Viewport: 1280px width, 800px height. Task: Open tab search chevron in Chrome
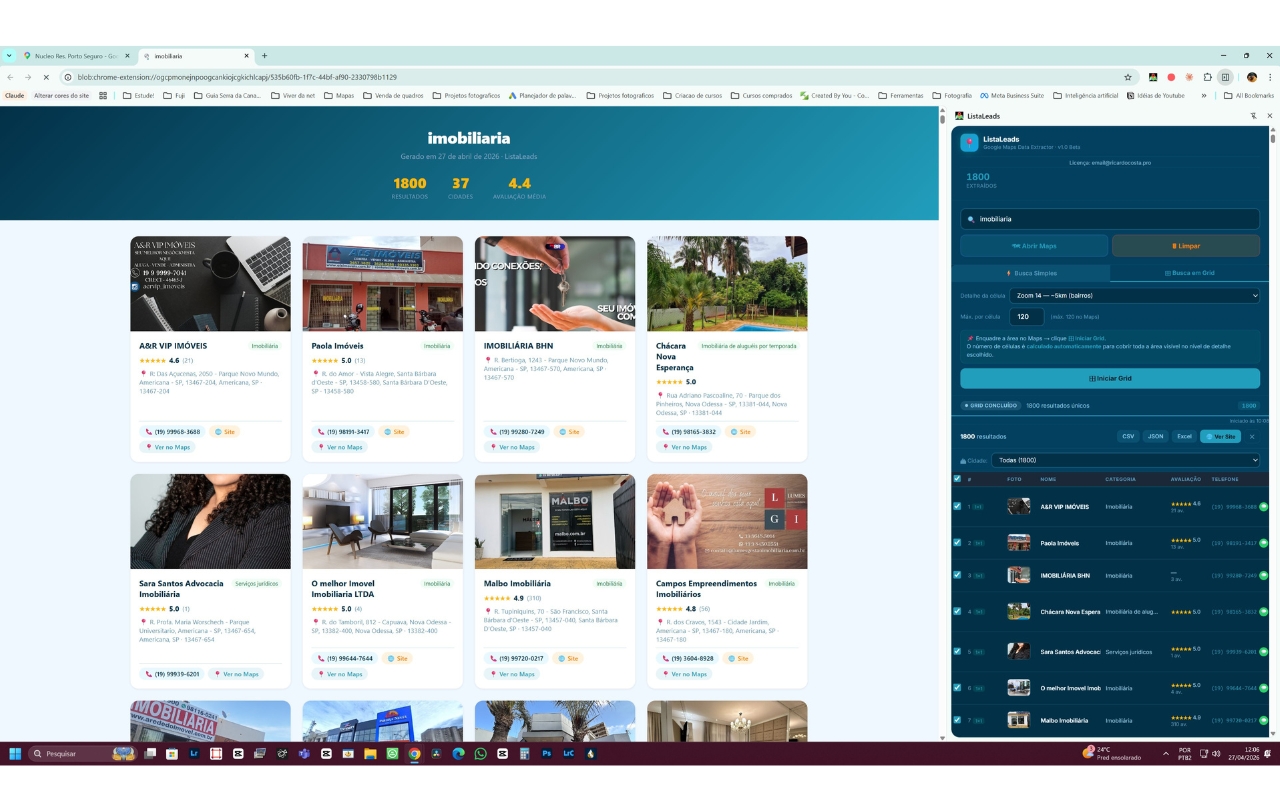tap(9, 56)
